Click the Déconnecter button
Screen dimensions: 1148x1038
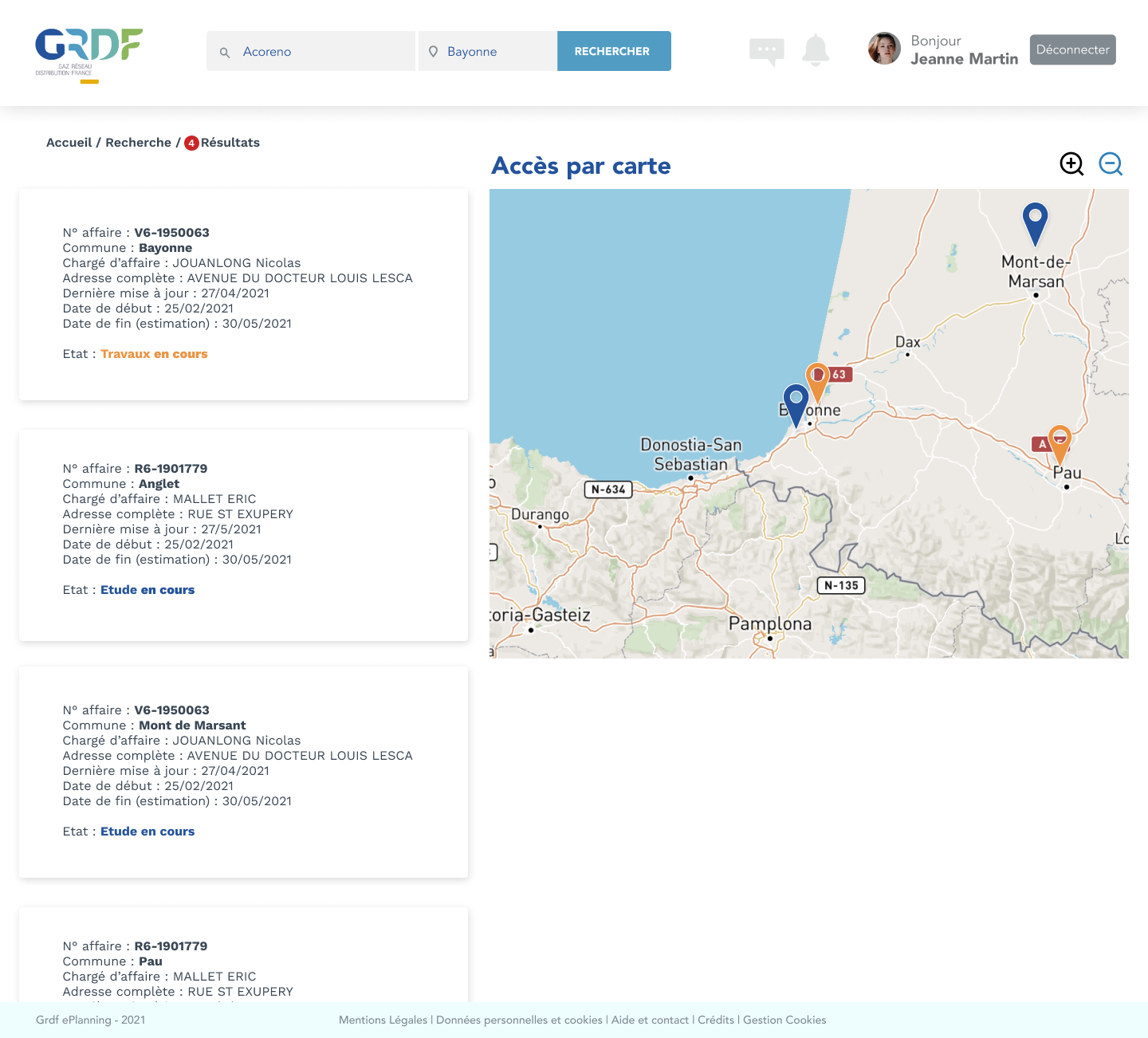1073,49
